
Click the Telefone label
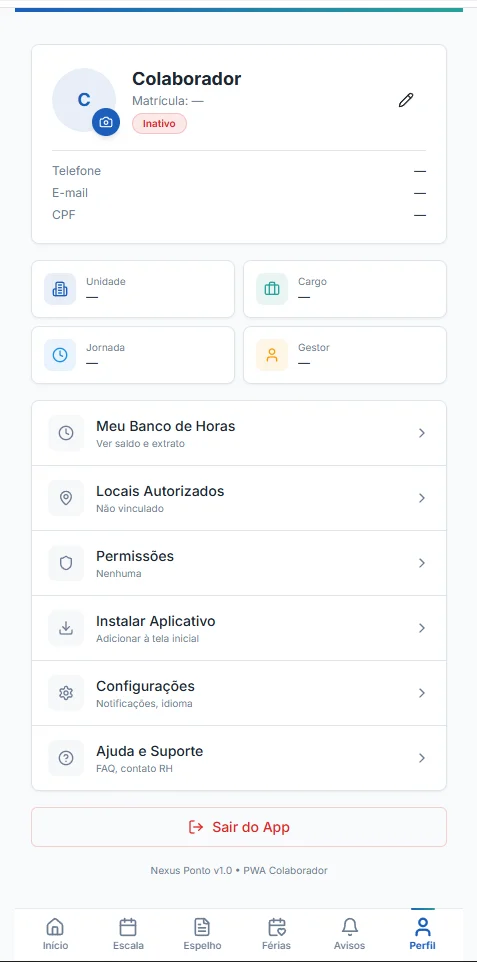point(77,171)
